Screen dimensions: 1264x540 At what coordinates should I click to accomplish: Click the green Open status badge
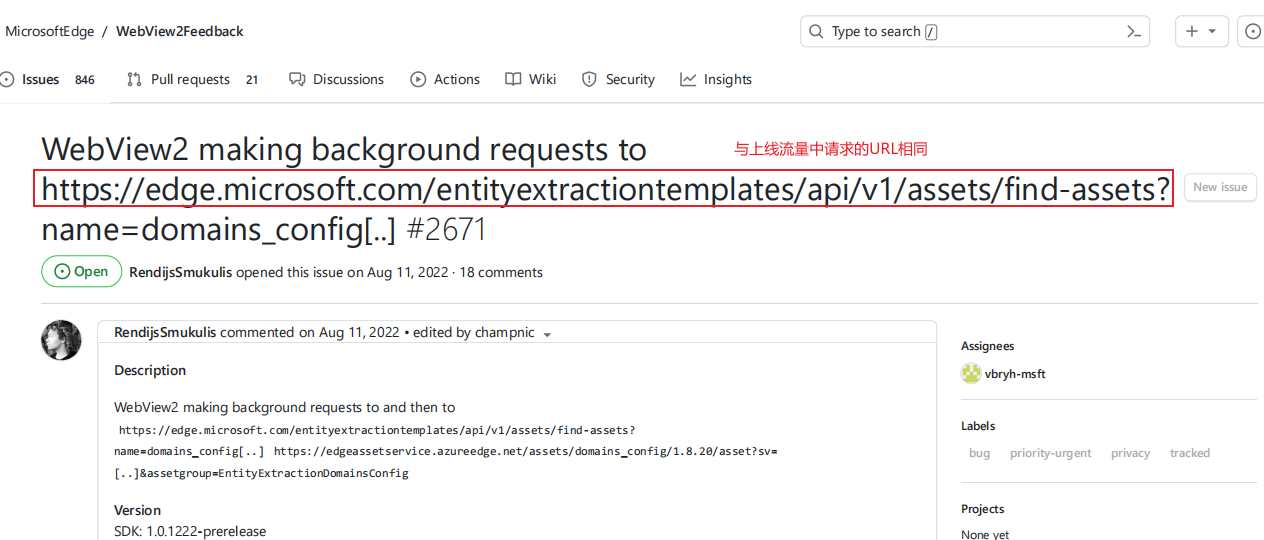tap(81, 272)
